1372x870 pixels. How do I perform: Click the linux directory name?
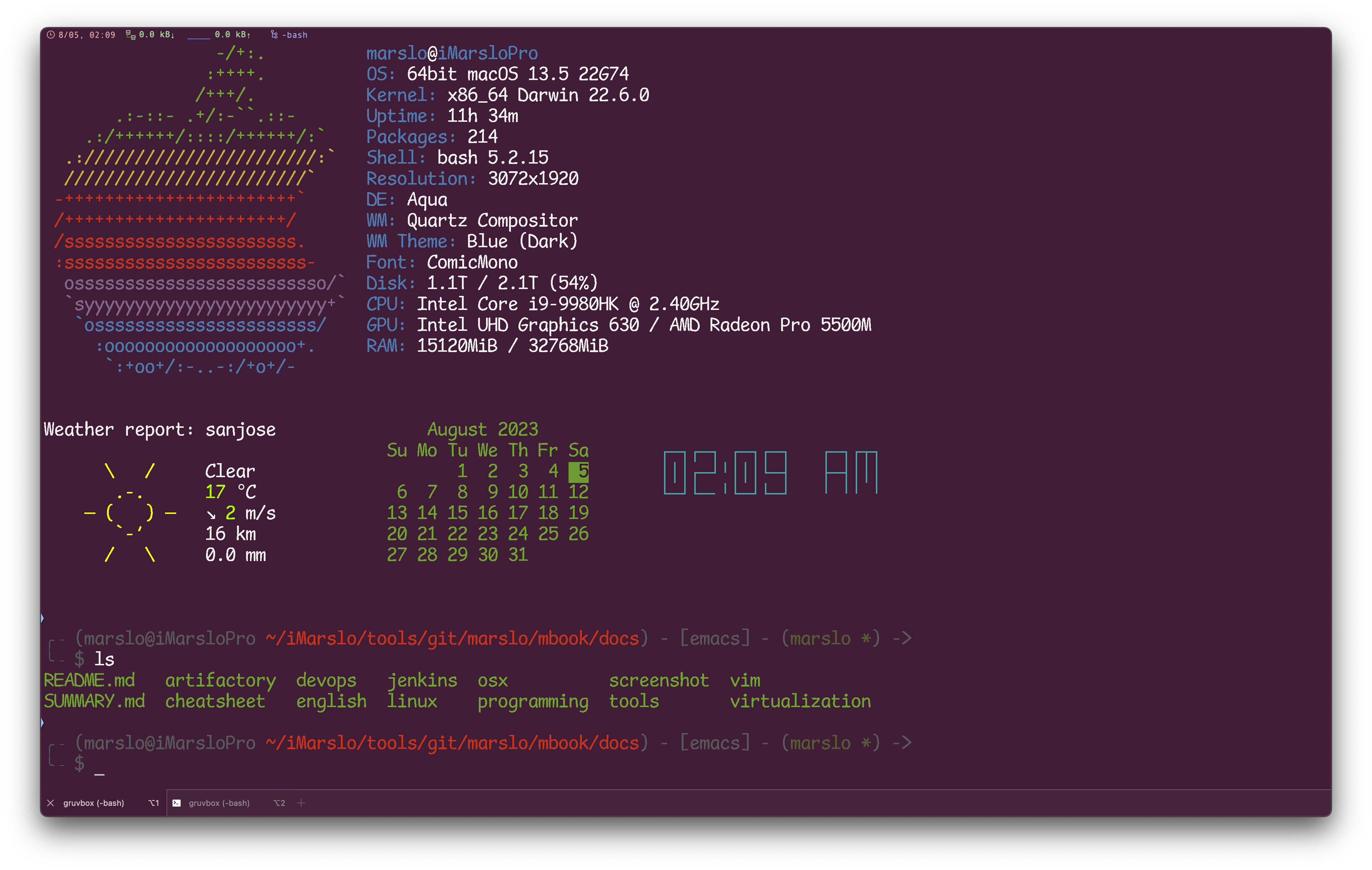pos(412,701)
